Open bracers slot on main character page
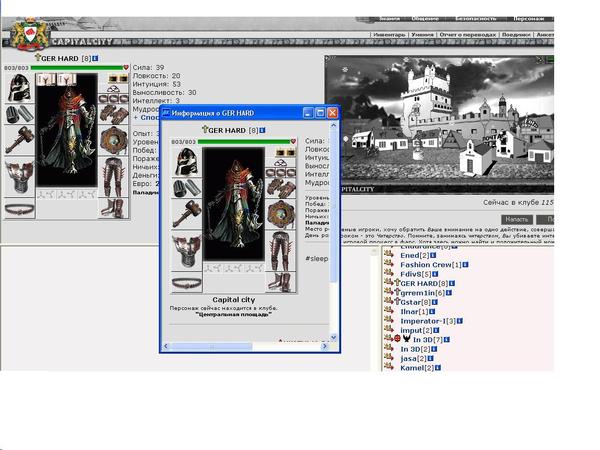 tap(19, 114)
